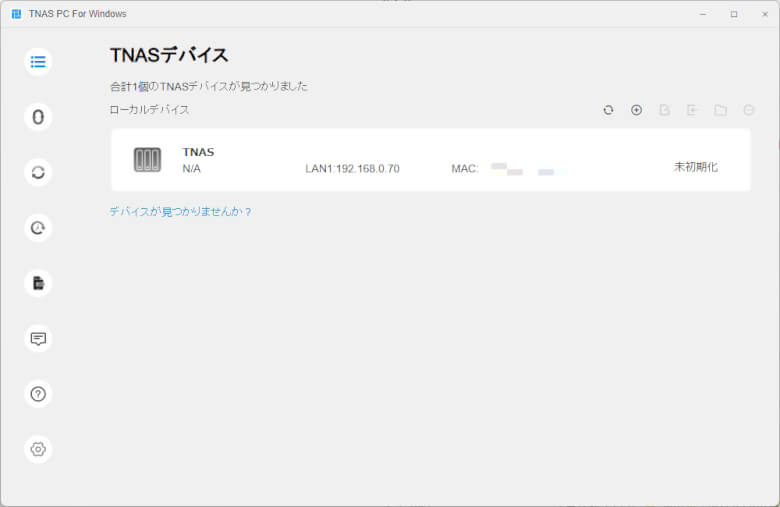Open the second sidebar icon below device list
Viewport: 780px width, 507px height.
coord(38,117)
